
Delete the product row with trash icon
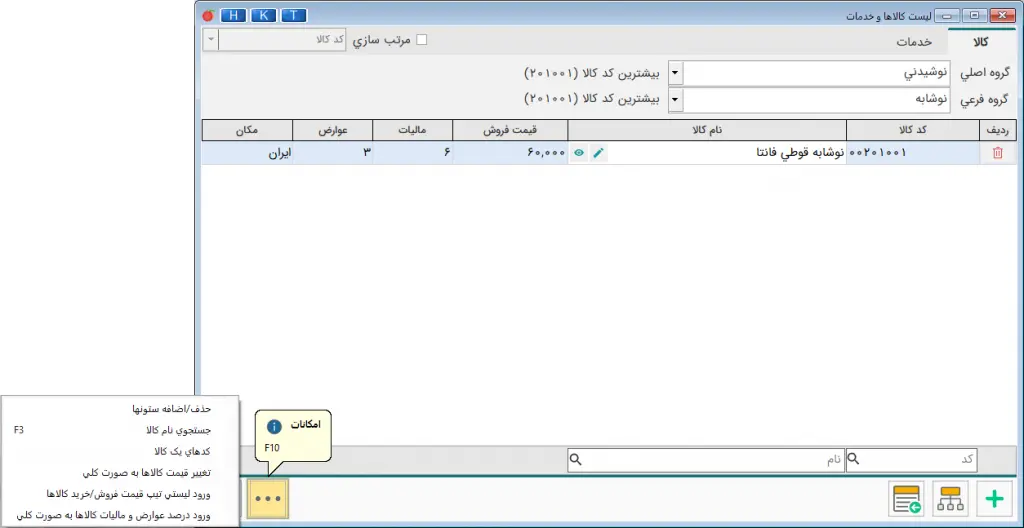(997, 153)
